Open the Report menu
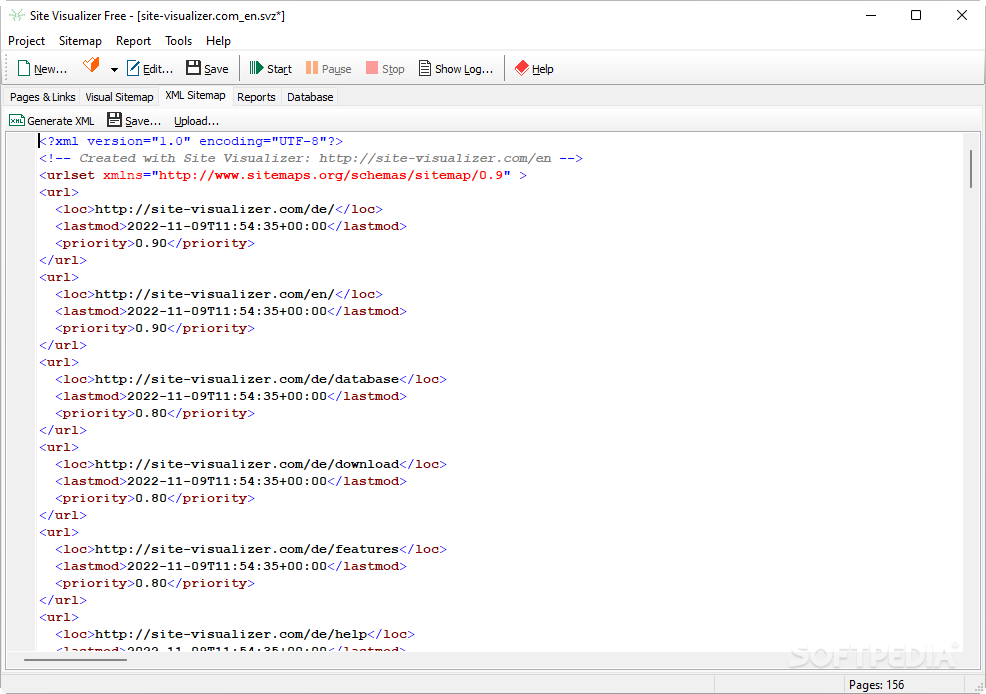The height and width of the screenshot is (694, 986). (133, 41)
